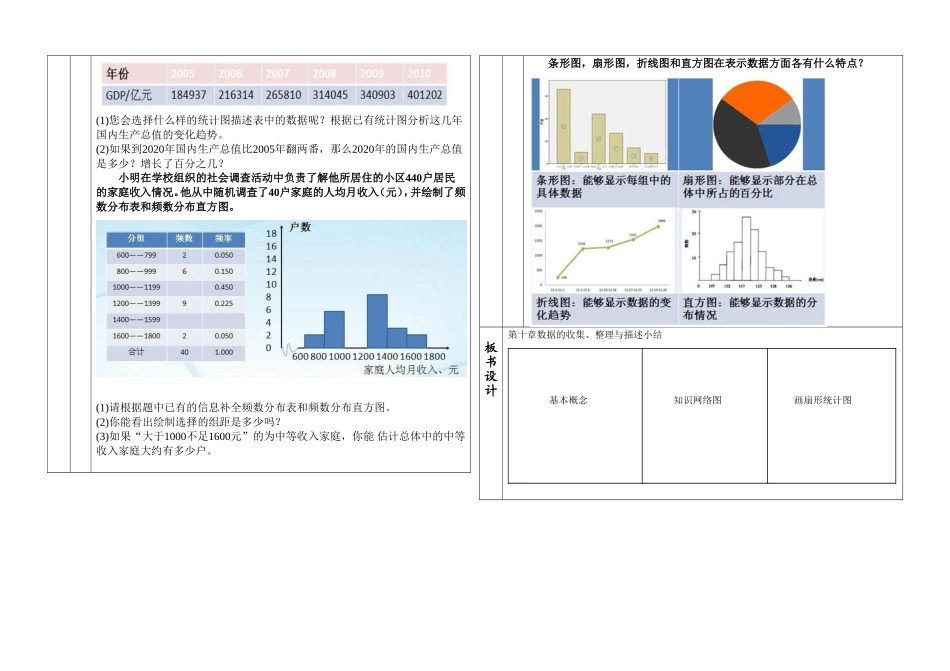Select the 1200——1399 group row
950x671 pixels.
coord(176,303)
